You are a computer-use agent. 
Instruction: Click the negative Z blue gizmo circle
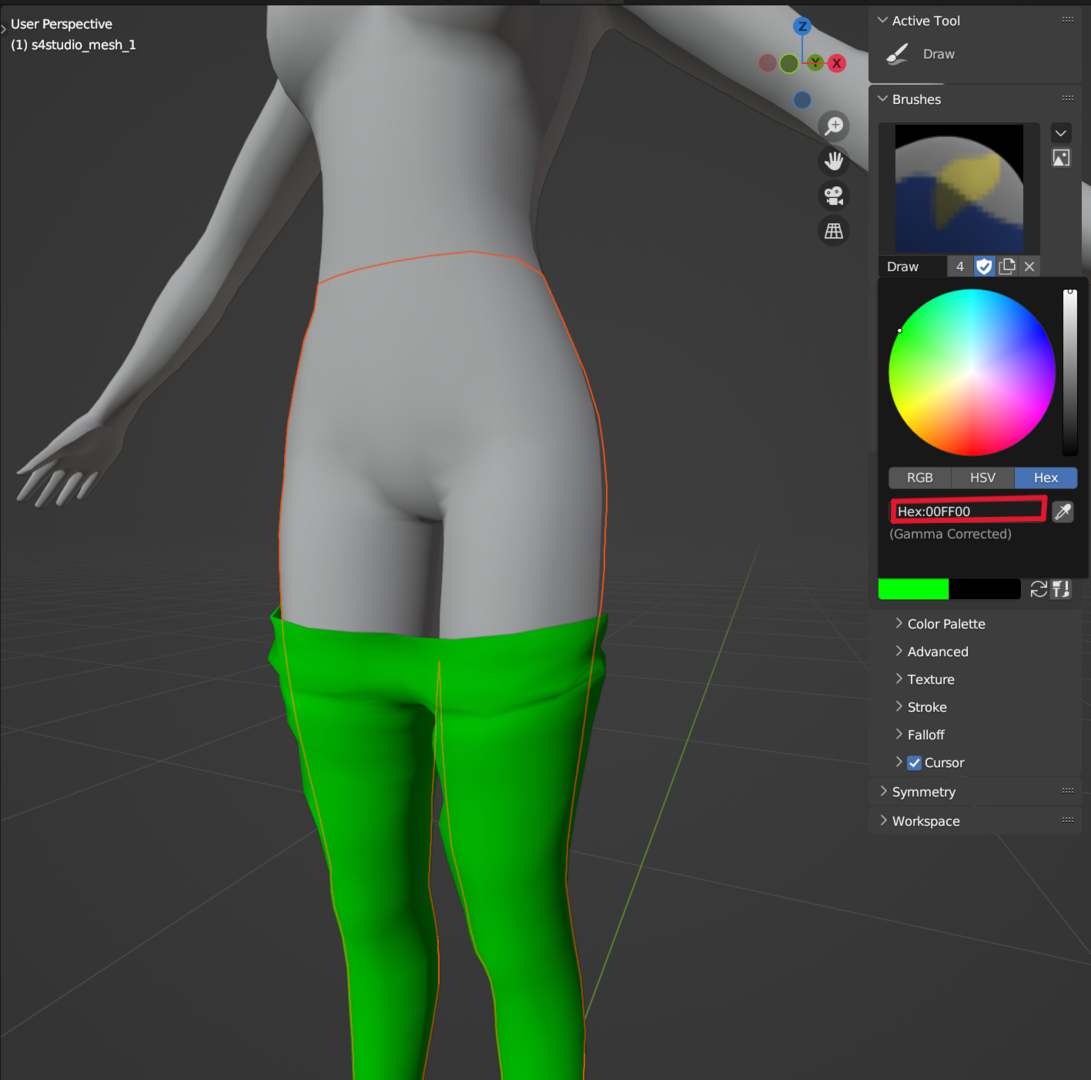[802, 100]
